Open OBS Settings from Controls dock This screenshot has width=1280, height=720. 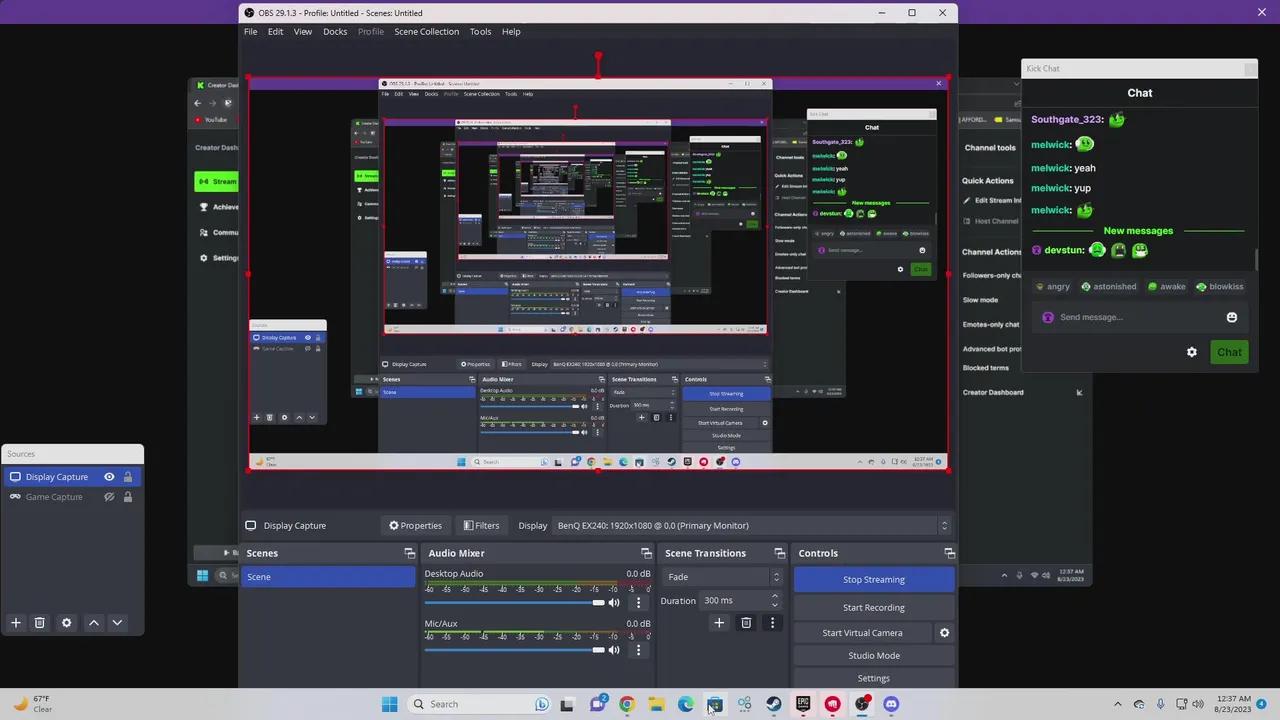tap(874, 678)
